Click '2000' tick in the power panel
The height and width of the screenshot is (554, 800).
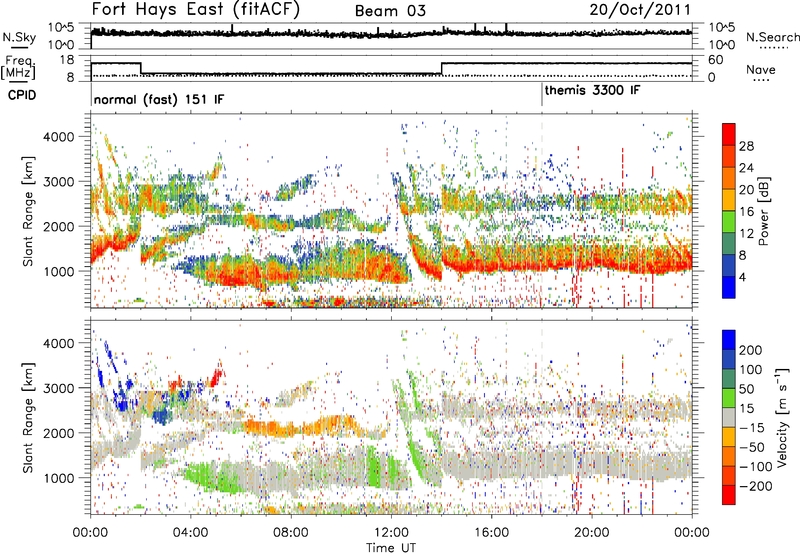[58, 226]
